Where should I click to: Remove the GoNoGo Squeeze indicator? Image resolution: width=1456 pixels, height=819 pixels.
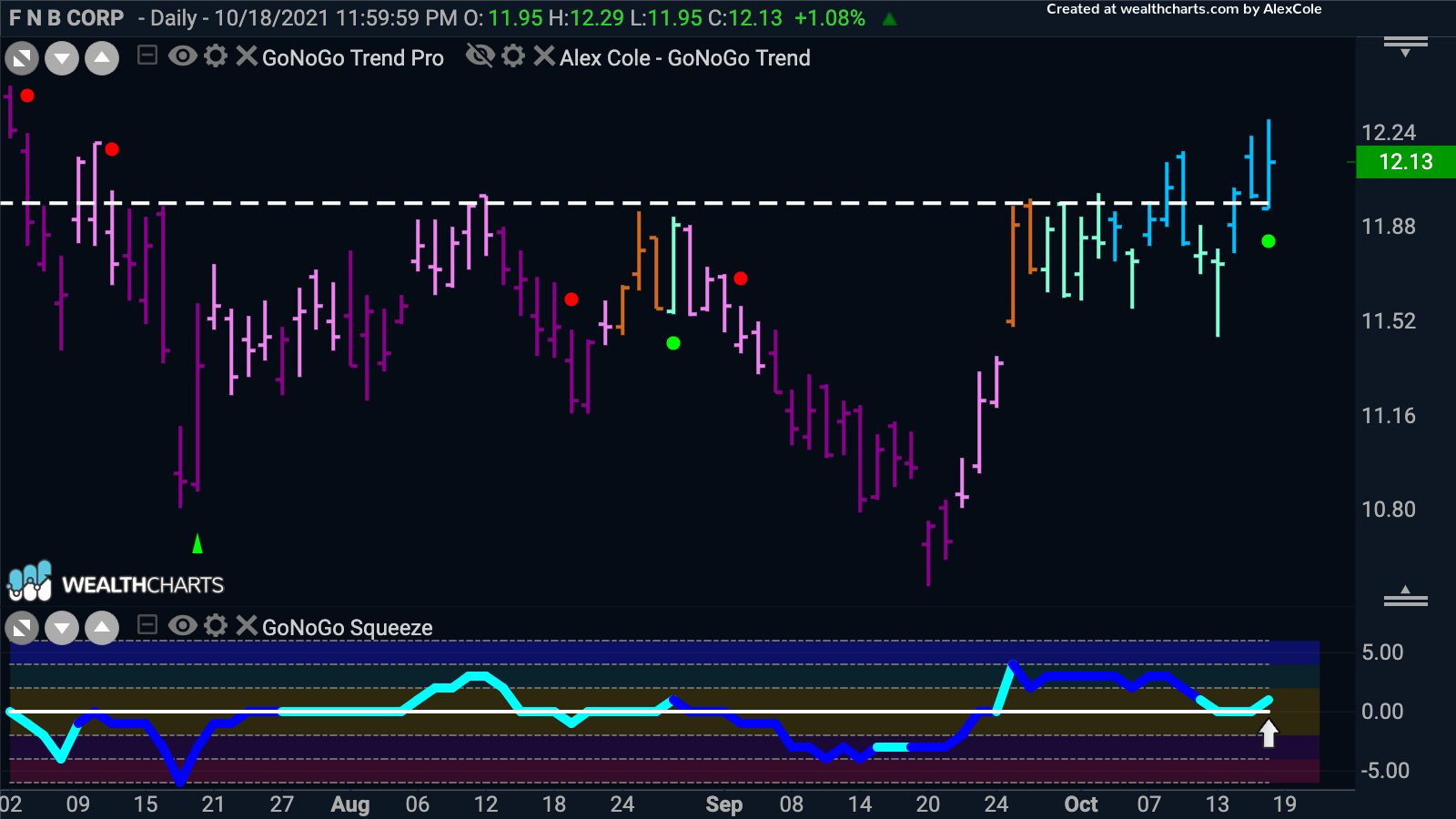coord(246,625)
